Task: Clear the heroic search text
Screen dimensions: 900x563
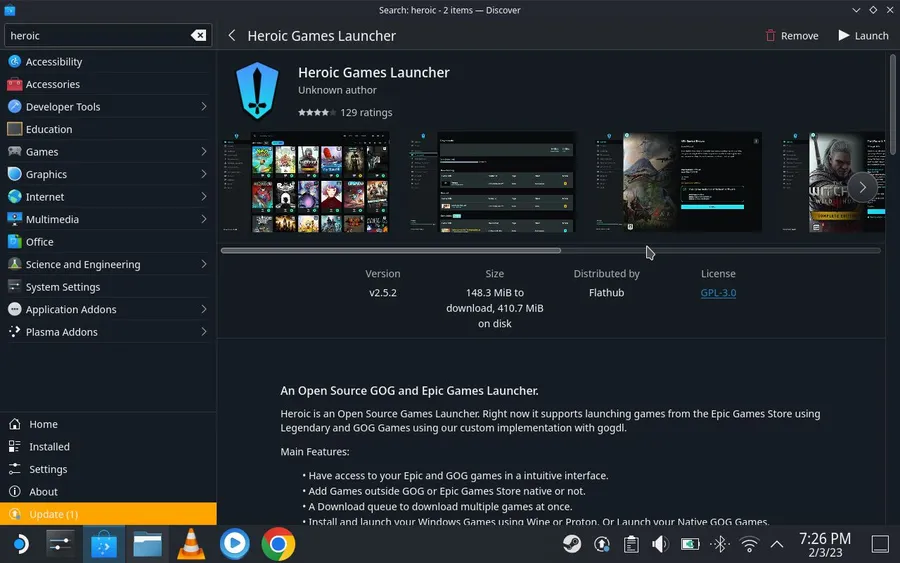Action: tap(199, 36)
